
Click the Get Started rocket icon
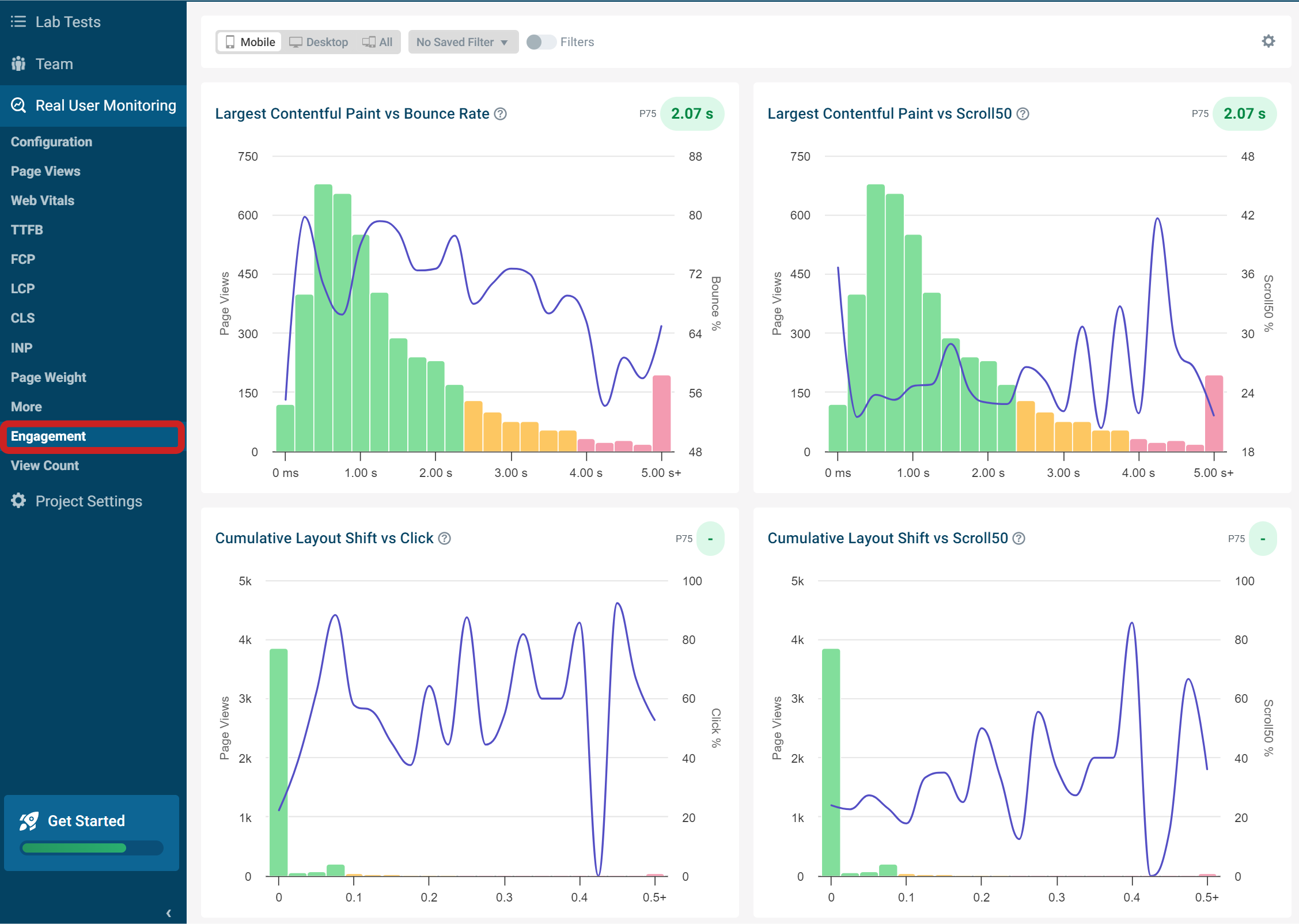(29, 821)
